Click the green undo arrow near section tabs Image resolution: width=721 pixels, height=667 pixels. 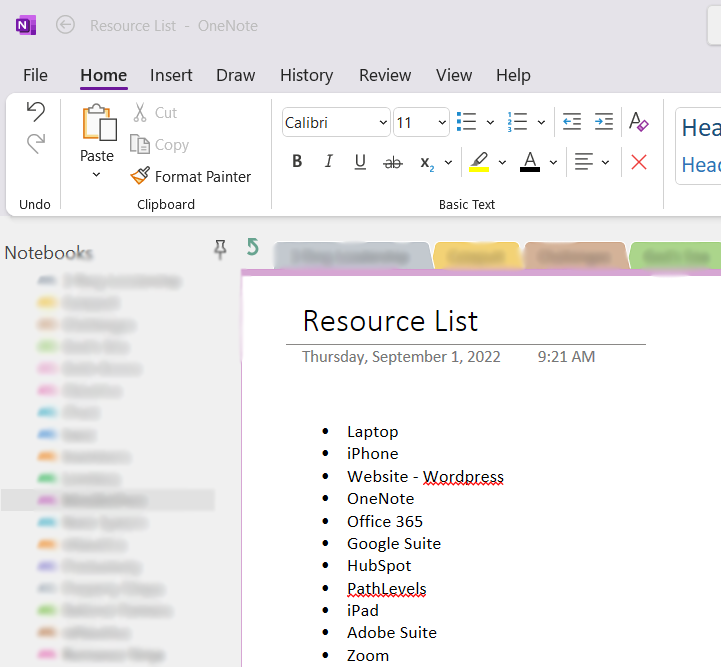point(252,247)
